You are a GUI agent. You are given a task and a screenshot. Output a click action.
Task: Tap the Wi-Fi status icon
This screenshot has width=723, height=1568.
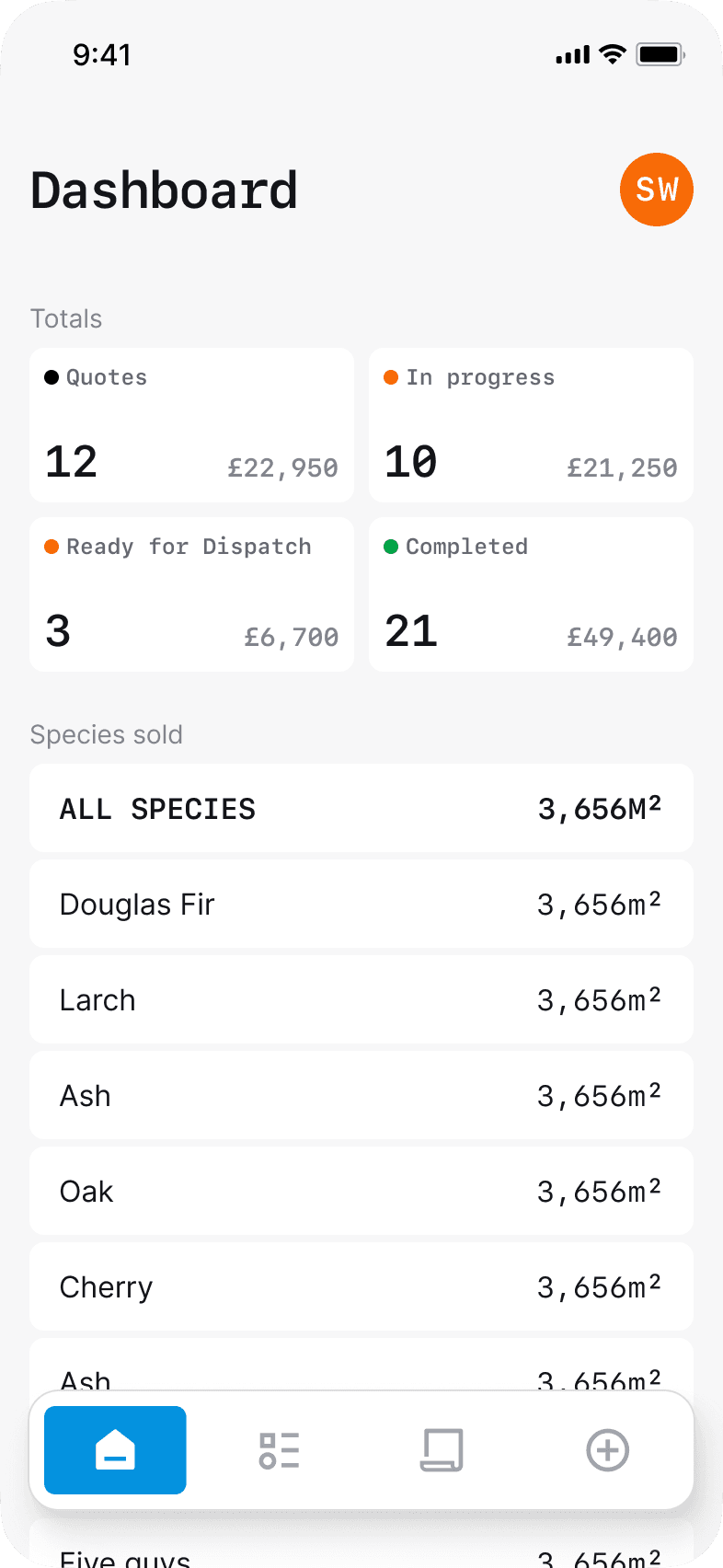[612, 54]
